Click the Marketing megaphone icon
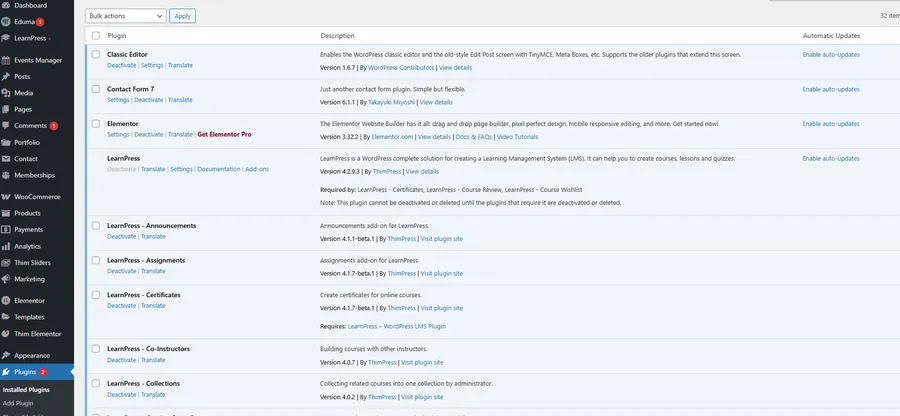Image resolution: width=900 pixels, height=416 pixels. (x=7, y=279)
